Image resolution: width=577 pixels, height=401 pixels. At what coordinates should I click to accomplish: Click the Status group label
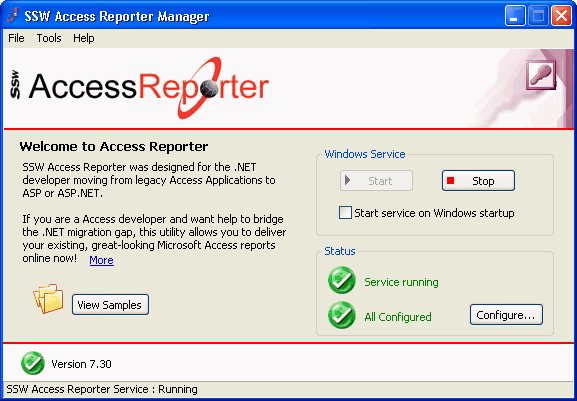[x=340, y=251]
